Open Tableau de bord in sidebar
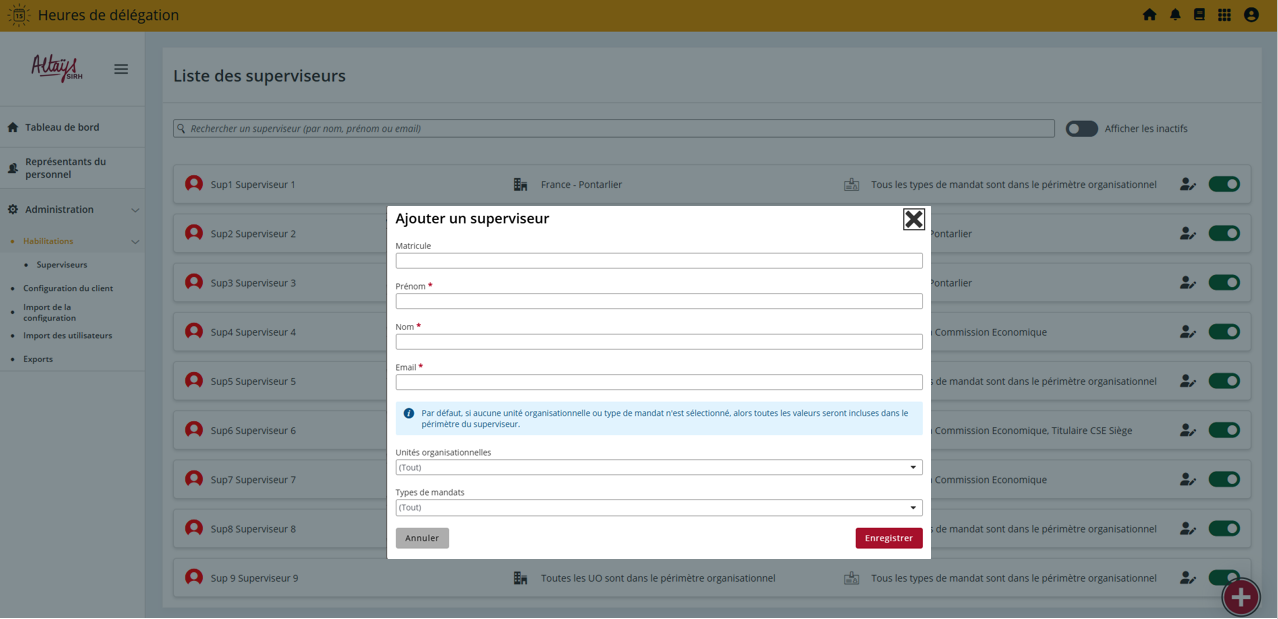This screenshot has width=1278, height=619. pos(62,128)
